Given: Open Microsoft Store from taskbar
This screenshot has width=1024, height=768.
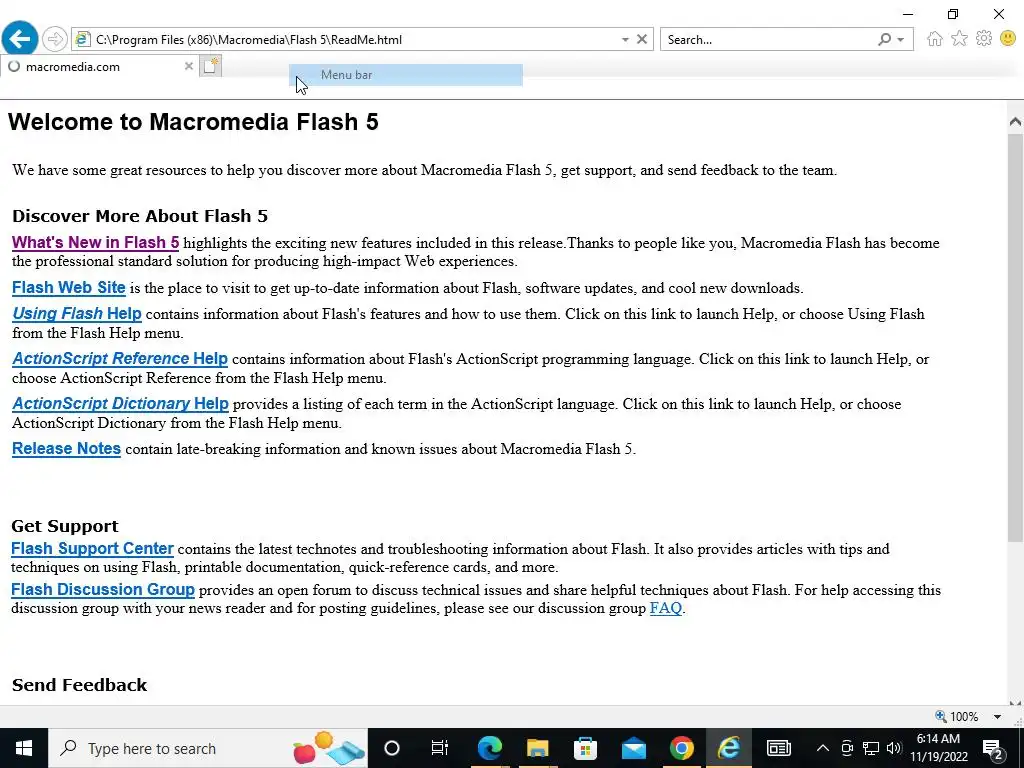Looking at the screenshot, I should point(585,748).
